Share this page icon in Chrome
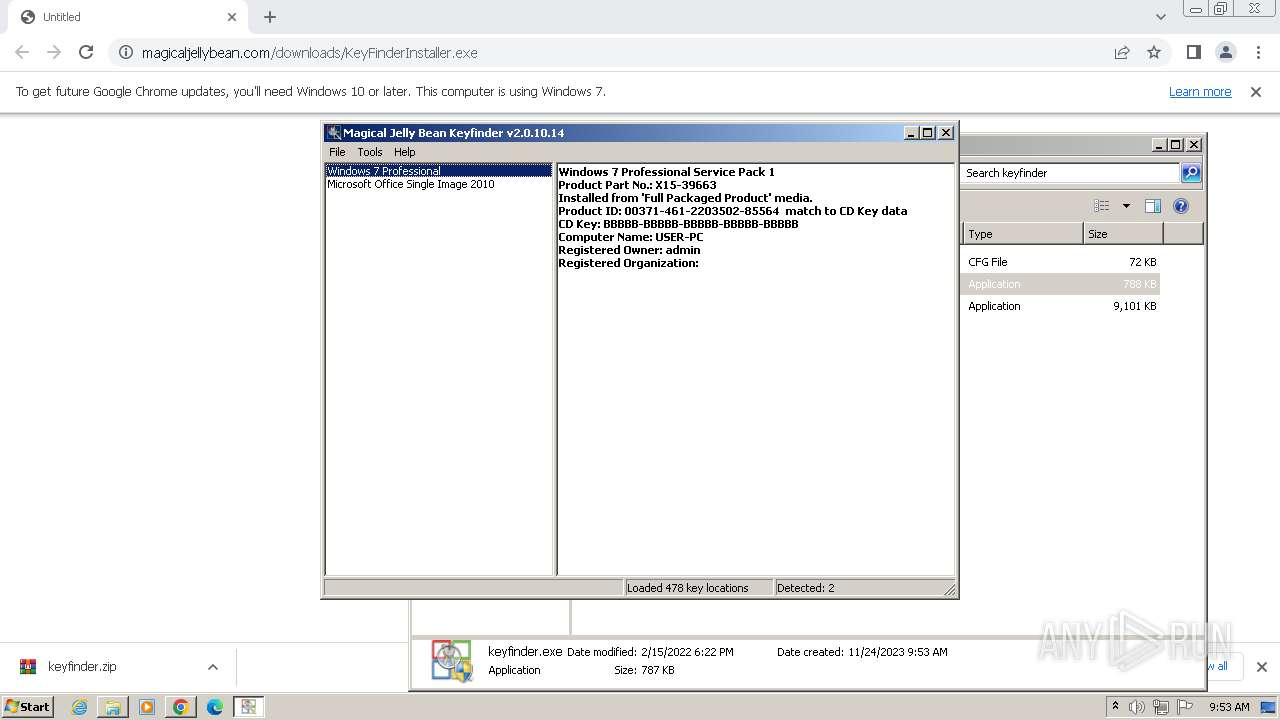The height and width of the screenshot is (720, 1280). pos(1122,52)
